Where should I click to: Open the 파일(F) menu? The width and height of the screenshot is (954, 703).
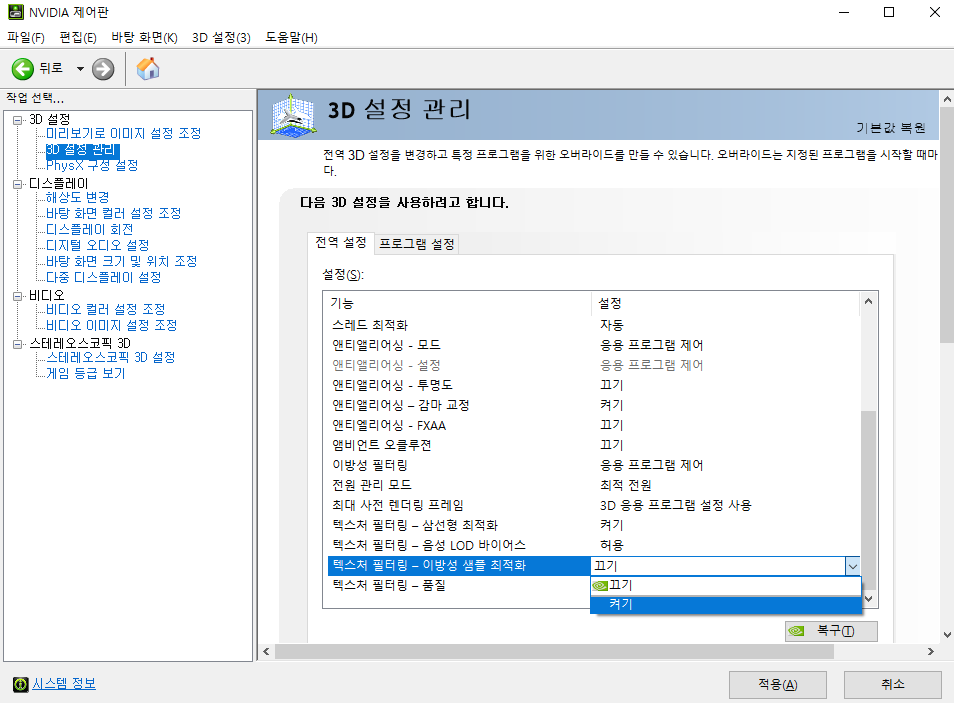click(26, 38)
